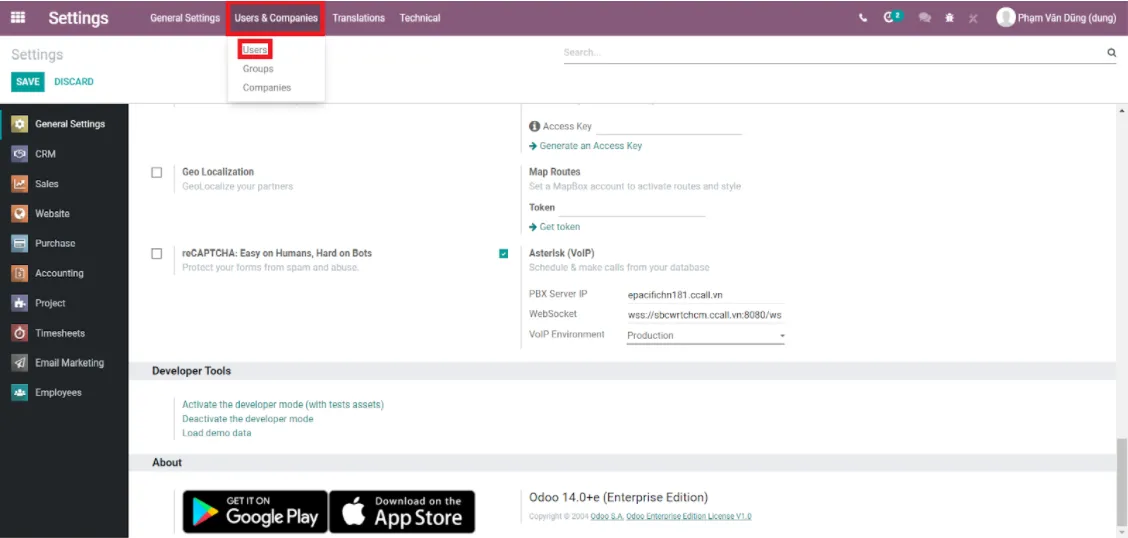Click the Website globe icon in the sidebar

pos(20,214)
